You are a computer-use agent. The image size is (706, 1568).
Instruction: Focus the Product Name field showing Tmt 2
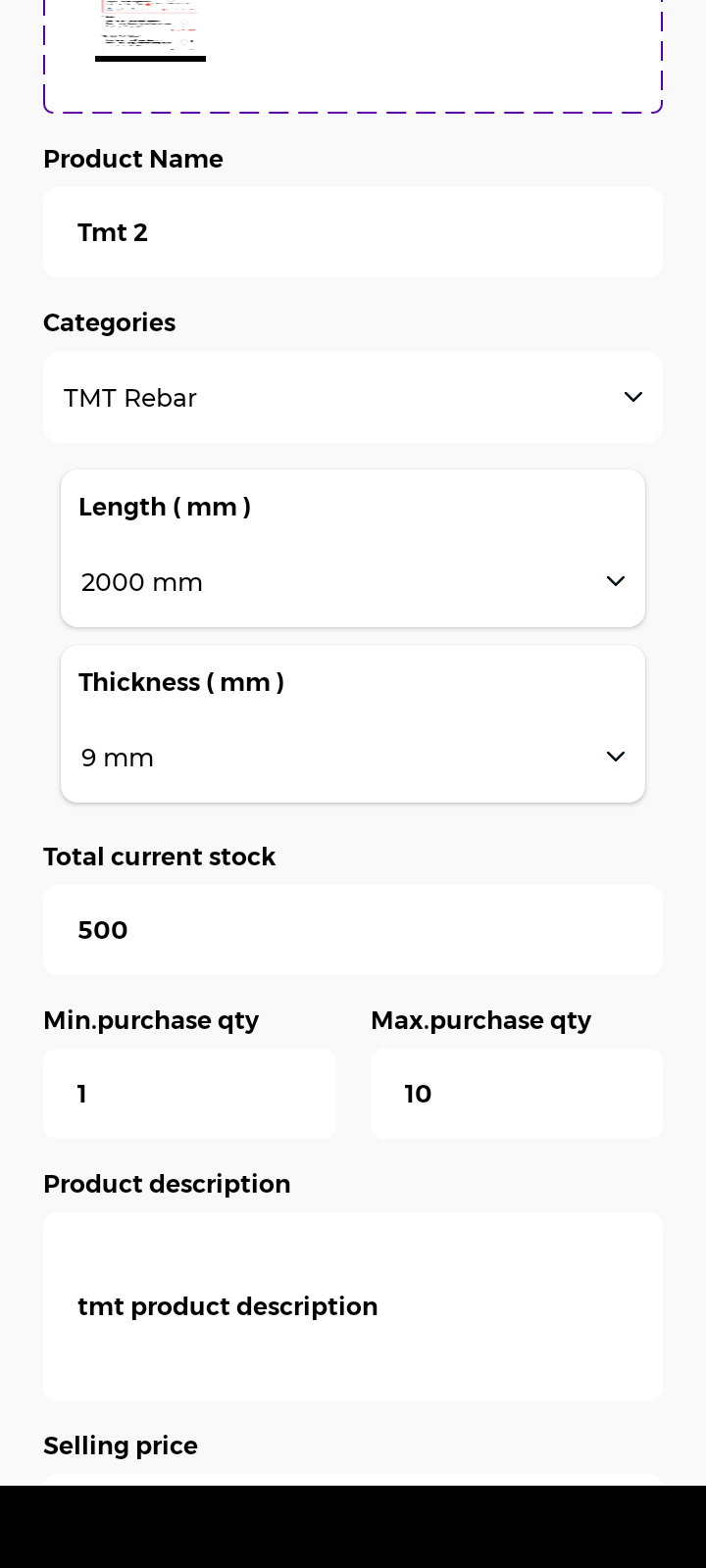(353, 232)
